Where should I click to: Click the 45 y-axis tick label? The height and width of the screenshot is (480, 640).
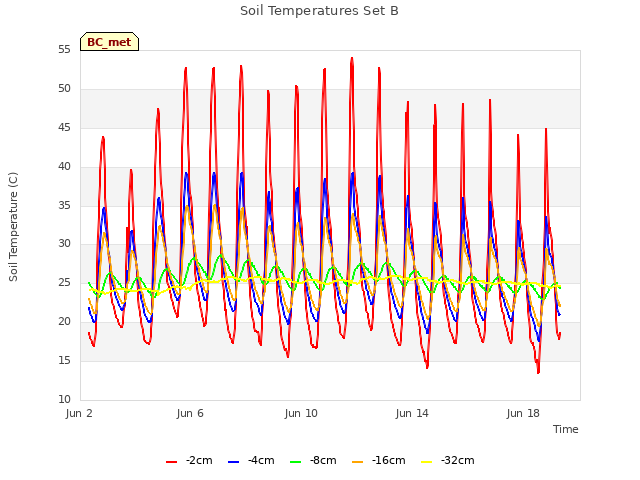(64, 128)
